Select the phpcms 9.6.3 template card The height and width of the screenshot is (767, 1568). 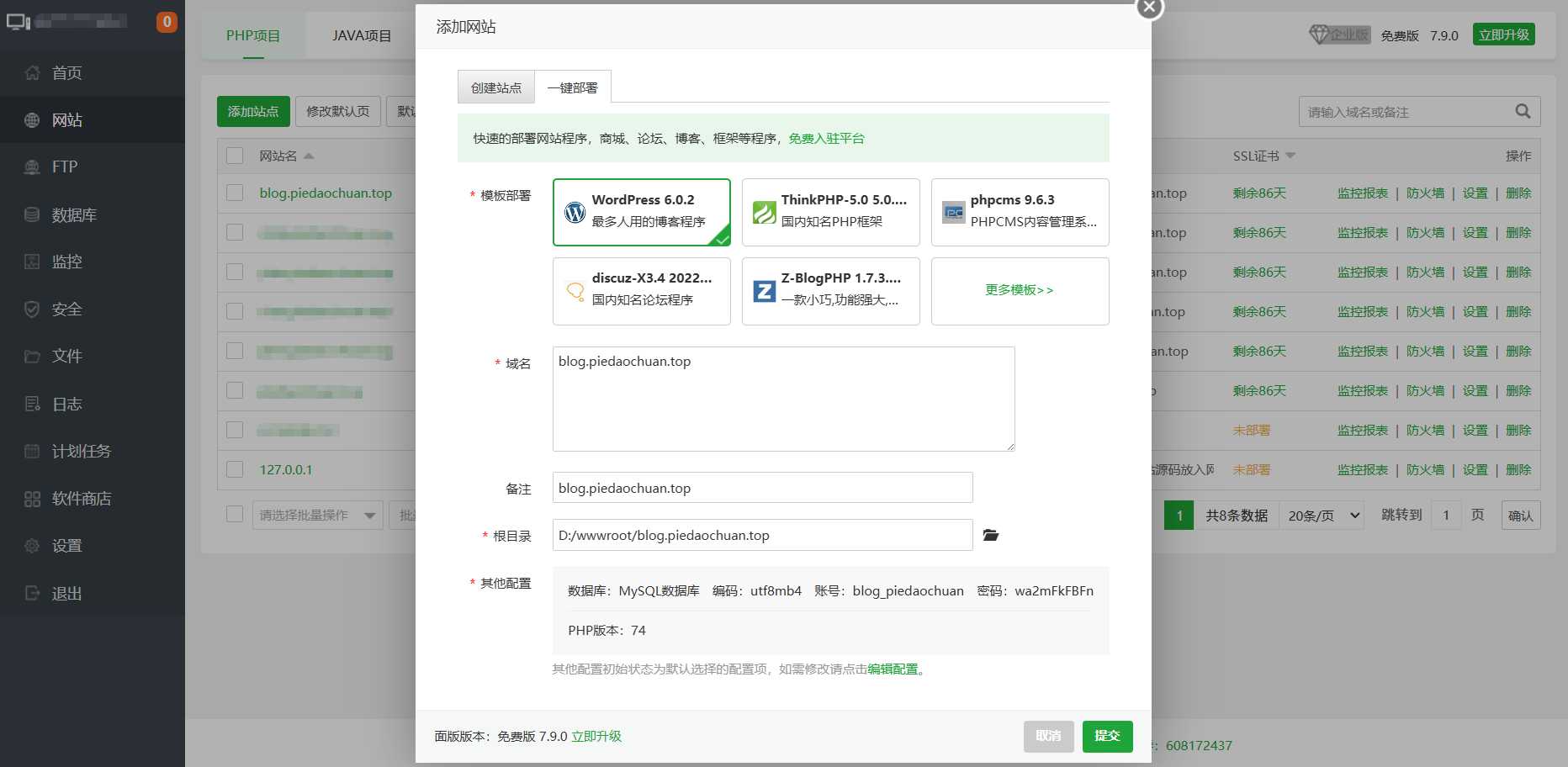[1020, 212]
